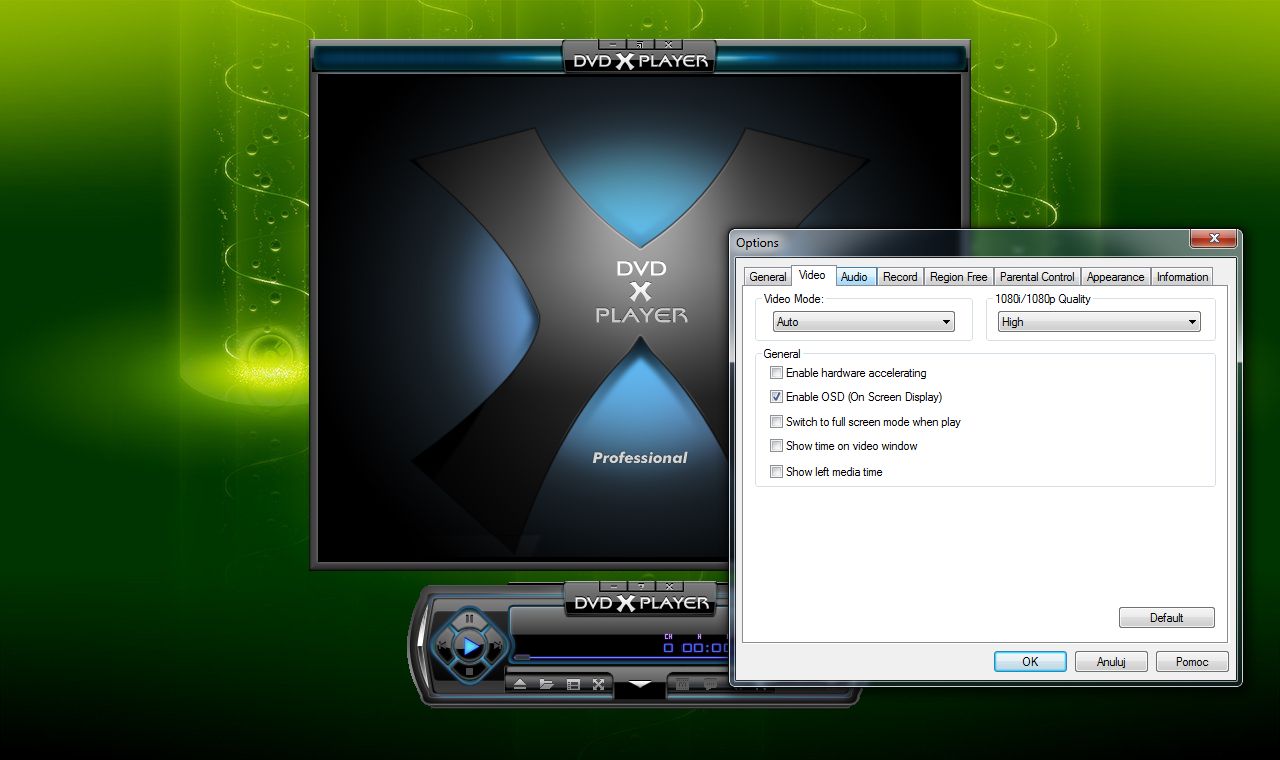Viewport: 1280px width, 760px height.
Task: Pause playback on the control panel
Action: [469, 619]
